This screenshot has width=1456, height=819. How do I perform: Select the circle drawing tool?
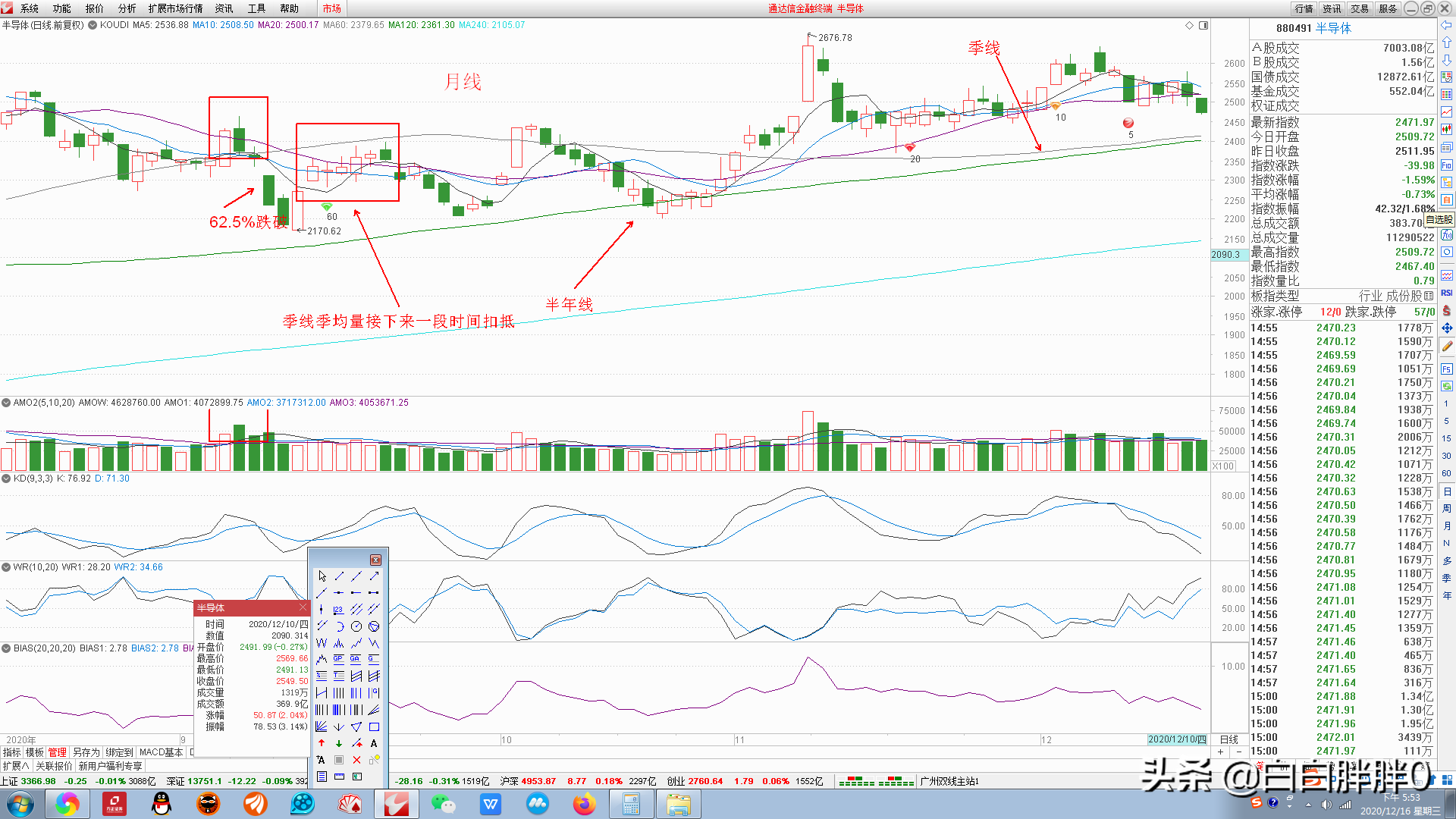356,626
